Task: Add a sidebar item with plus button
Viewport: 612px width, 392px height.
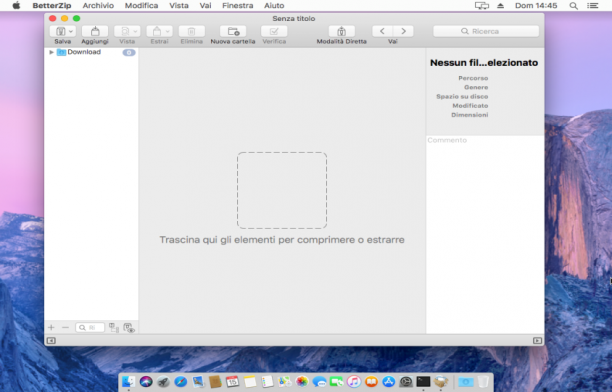Action: click(51, 327)
